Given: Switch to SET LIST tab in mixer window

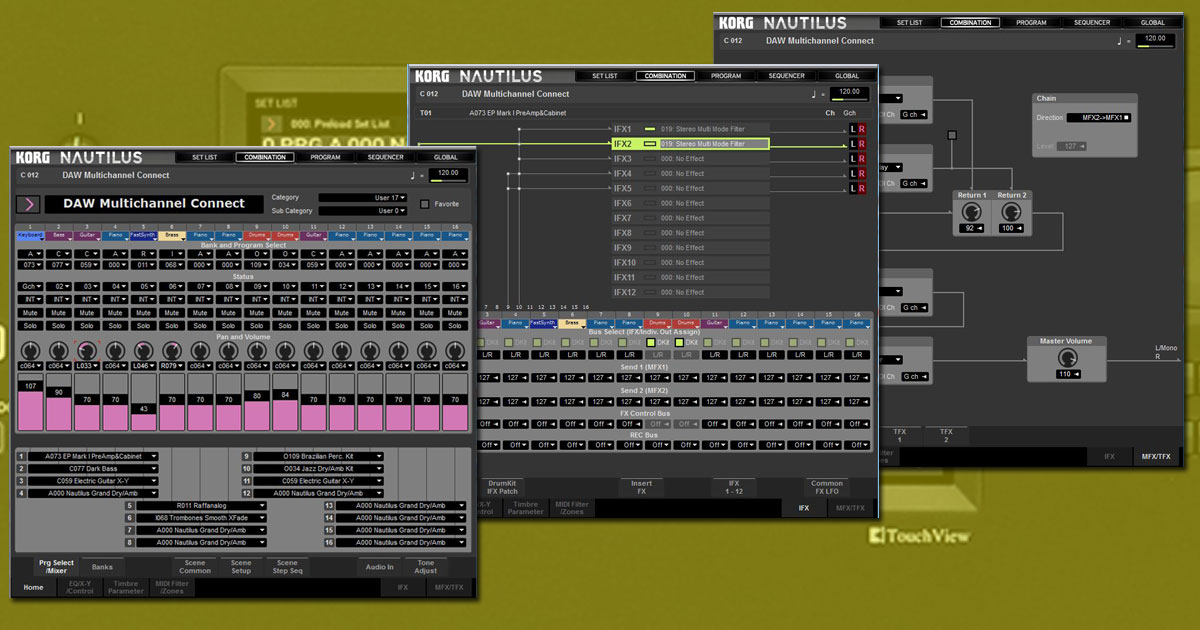Looking at the screenshot, I should pyautogui.click(x=204, y=157).
